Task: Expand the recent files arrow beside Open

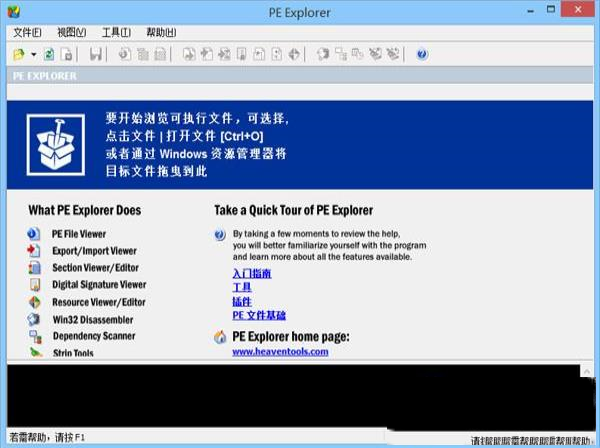Action: point(34,54)
